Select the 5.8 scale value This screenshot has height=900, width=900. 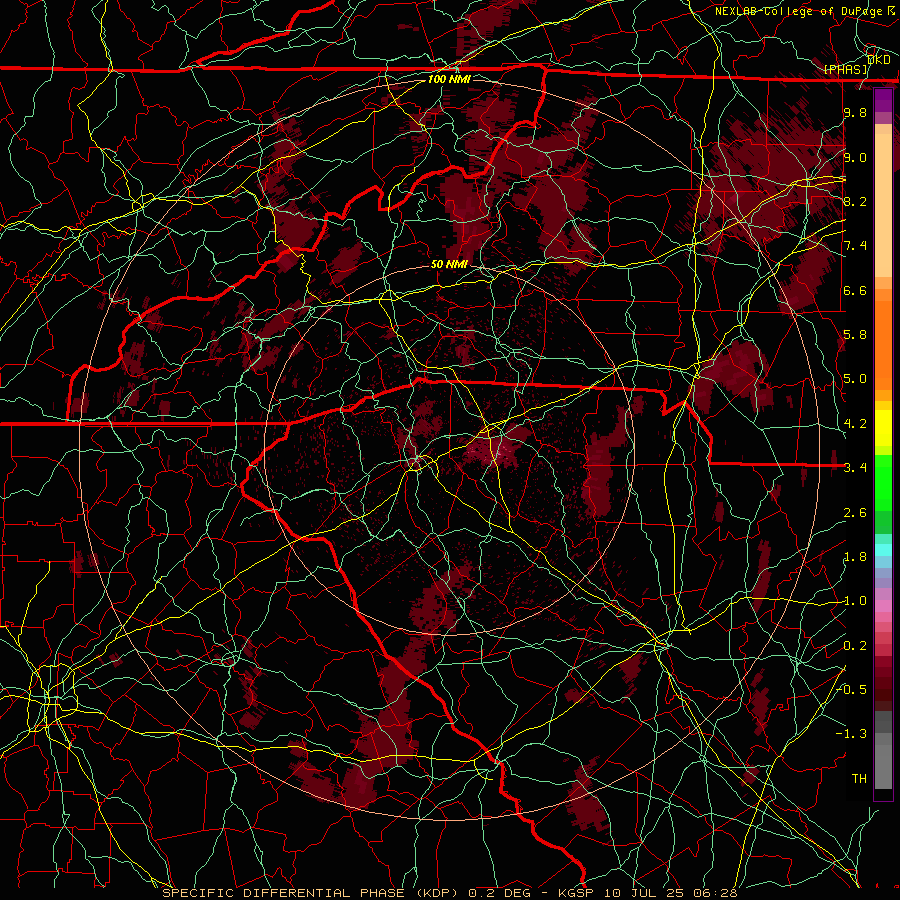point(855,335)
